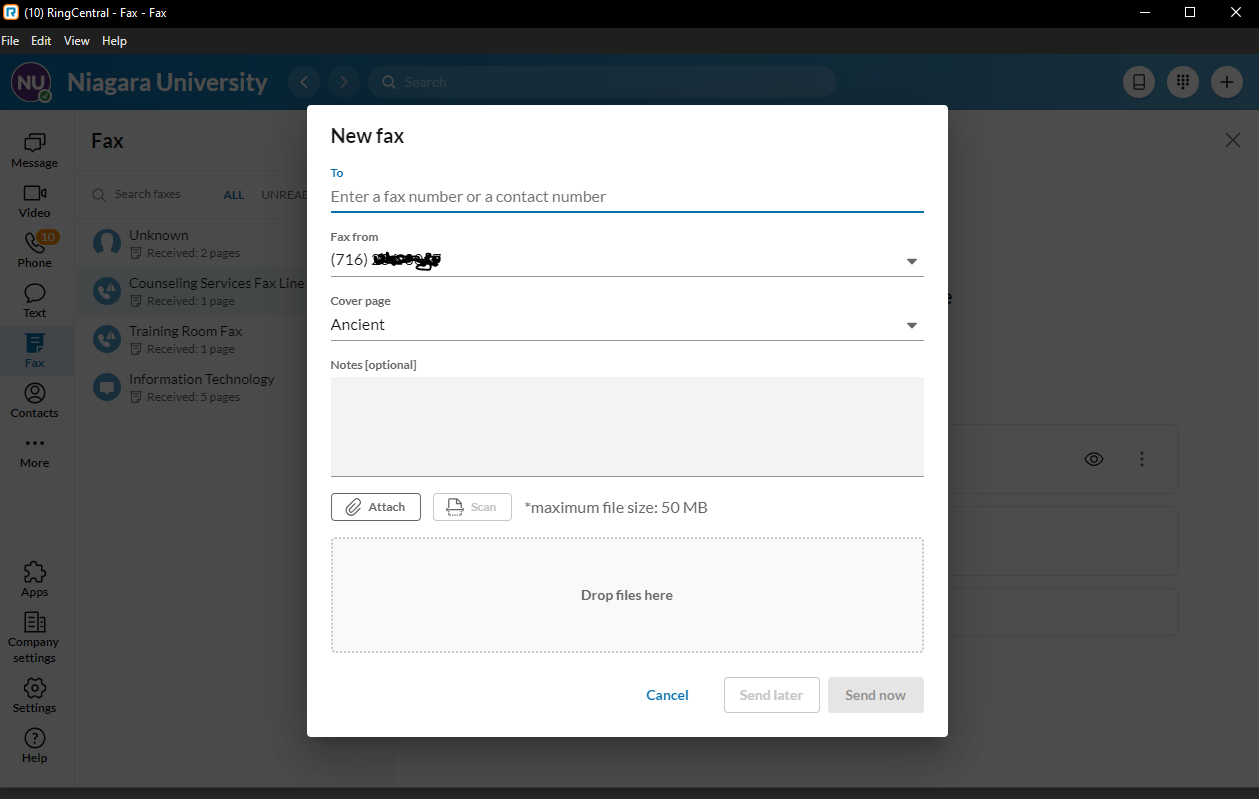The width and height of the screenshot is (1259, 799).
Task: Click the Search faxes field
Action: click(148, 195)
